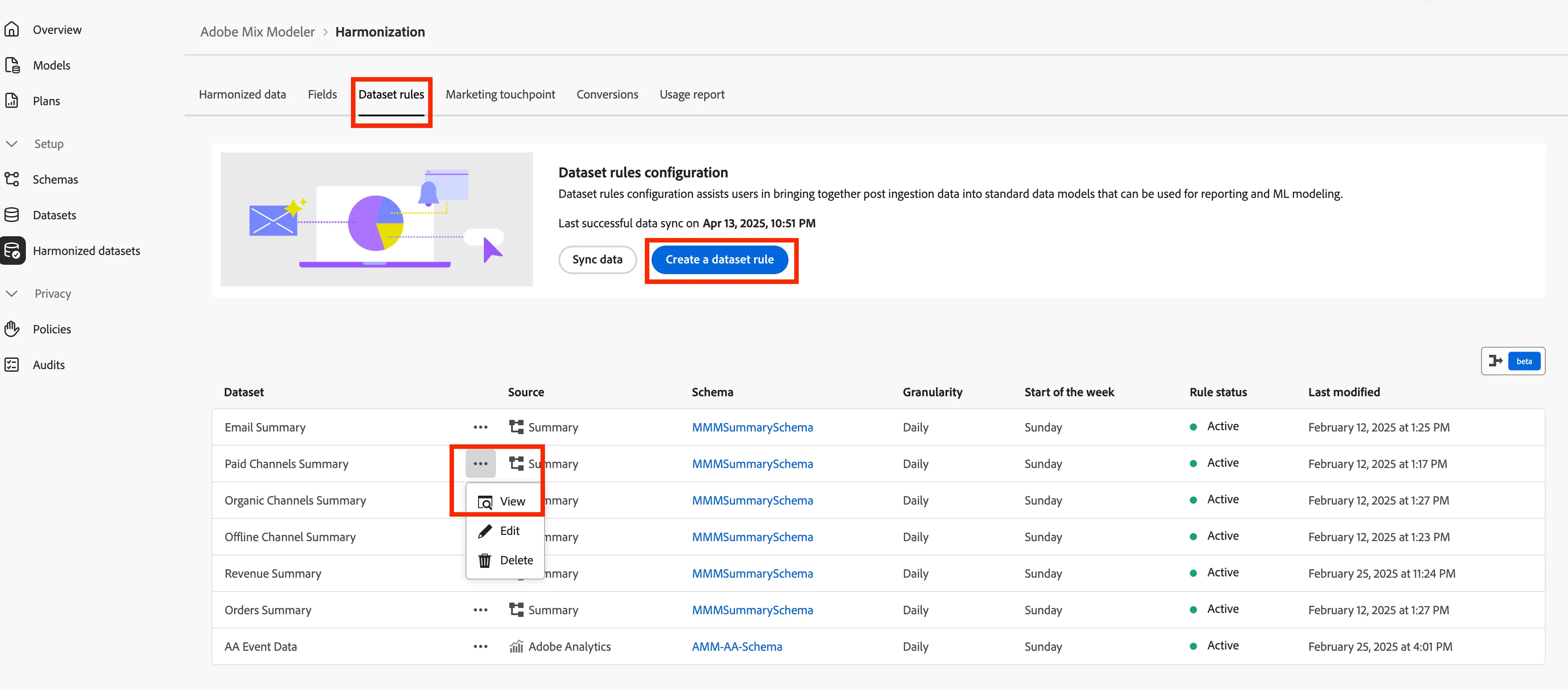Screen dimensions: 1568x690
Task: Click the Models icon in sidebar
Action: coord(12,65)
